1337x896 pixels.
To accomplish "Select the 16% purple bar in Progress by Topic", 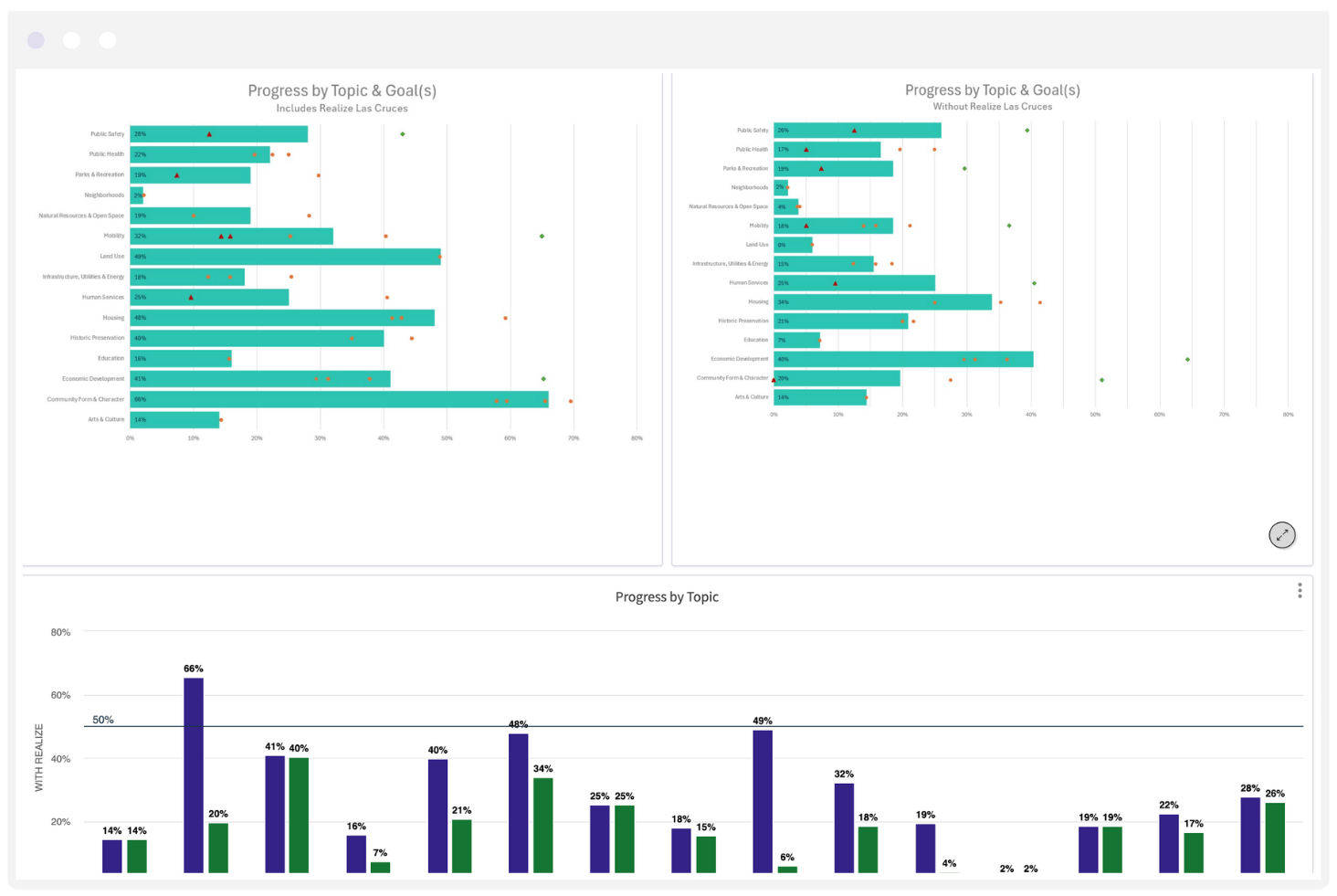I will [x=356, y=854].
